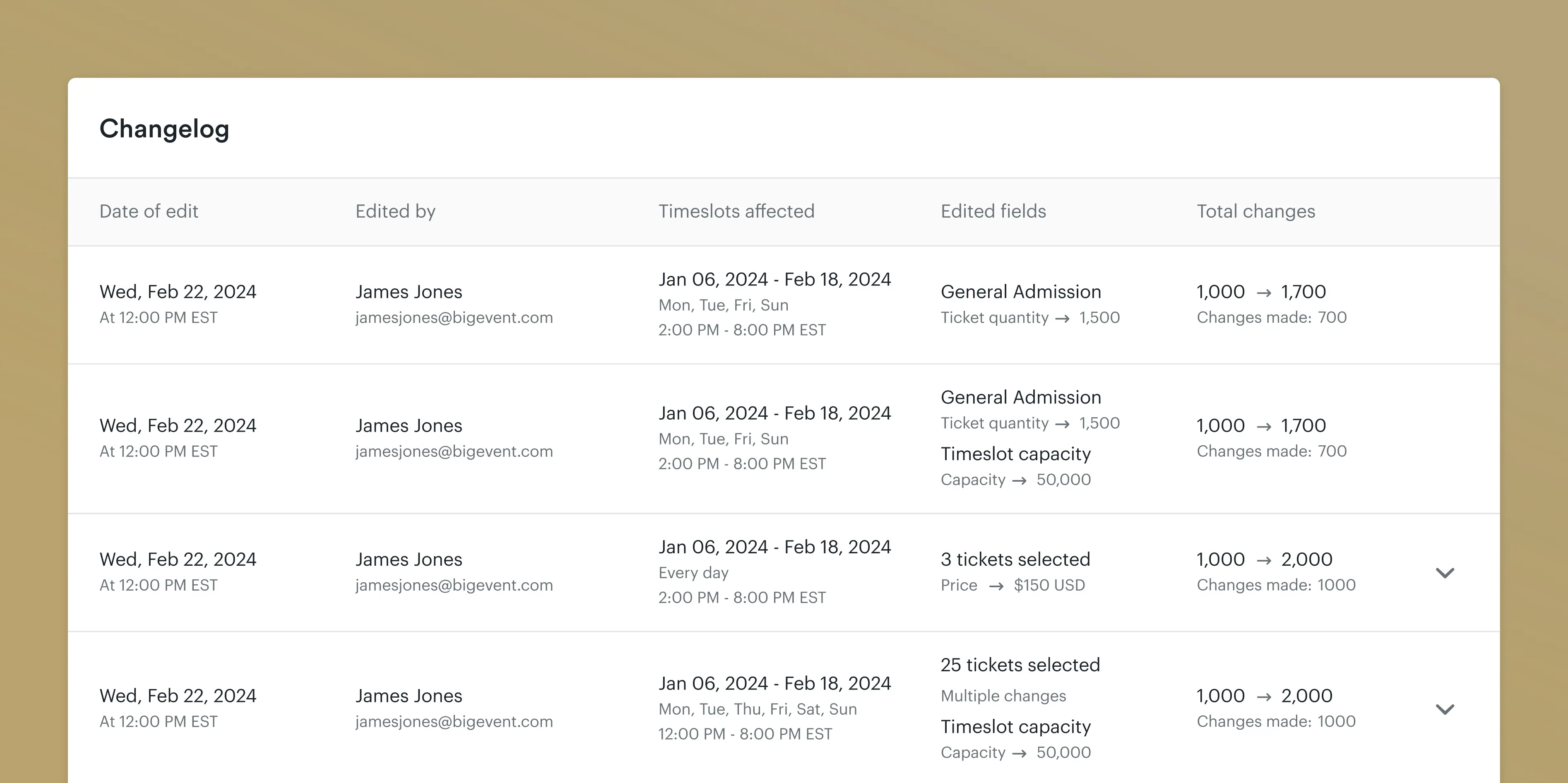The width and height of the screenshot is (1568, 783).
Task: Click the 'Price → $150 USD' field change
Action: tap(1012, 585)
